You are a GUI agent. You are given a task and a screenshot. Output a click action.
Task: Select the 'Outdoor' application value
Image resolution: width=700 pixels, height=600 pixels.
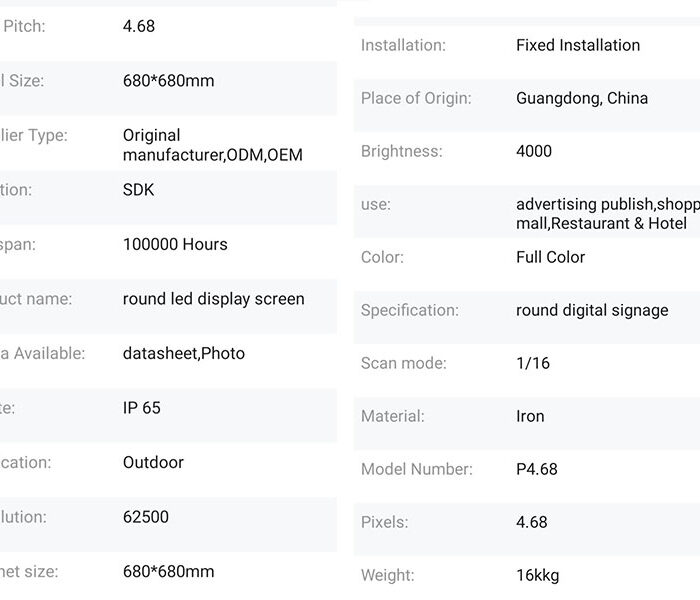tap(153, 462)
